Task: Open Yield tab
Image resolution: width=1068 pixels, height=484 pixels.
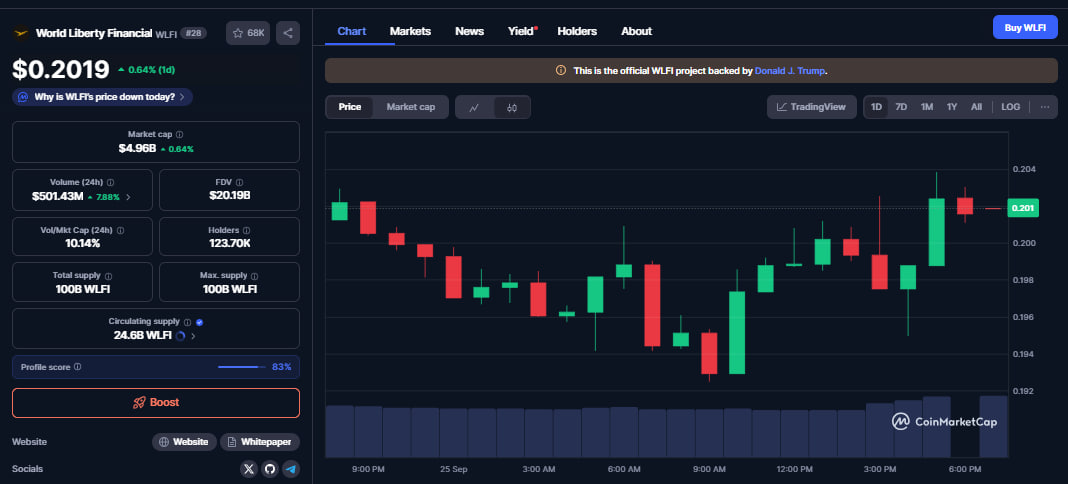Action: 522,31
